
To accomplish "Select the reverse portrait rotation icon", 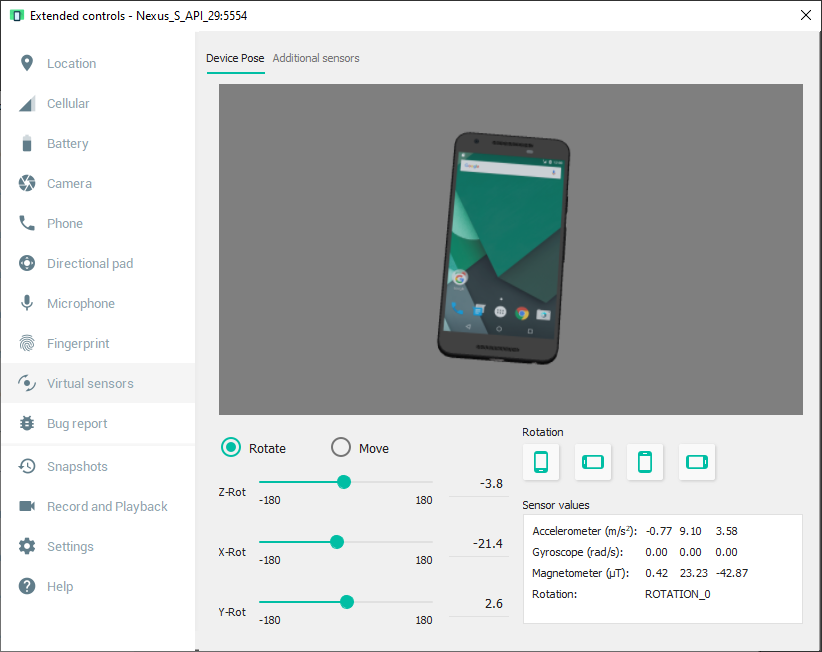I will [645, 462].
